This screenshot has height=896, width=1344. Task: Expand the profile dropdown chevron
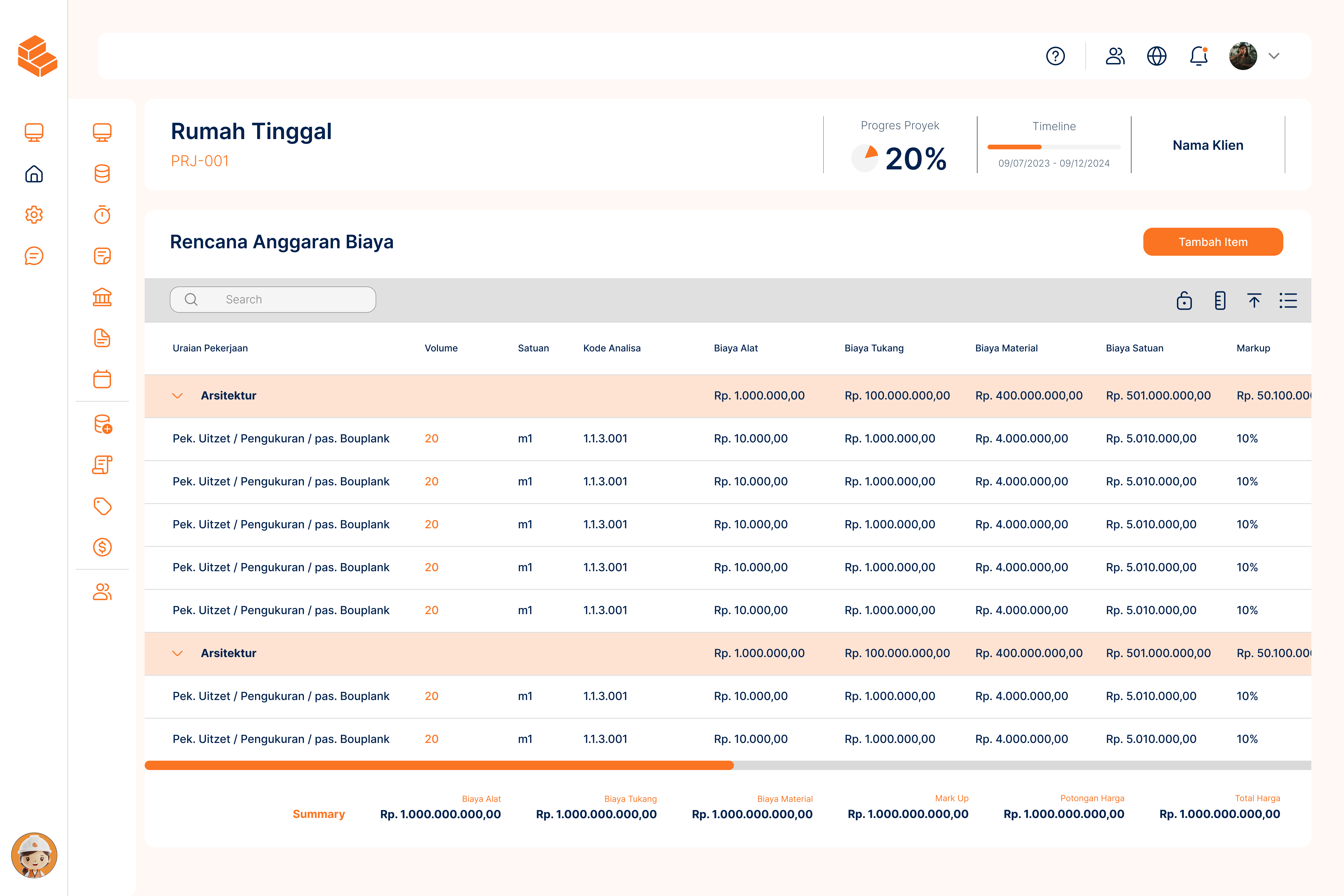1274,56
